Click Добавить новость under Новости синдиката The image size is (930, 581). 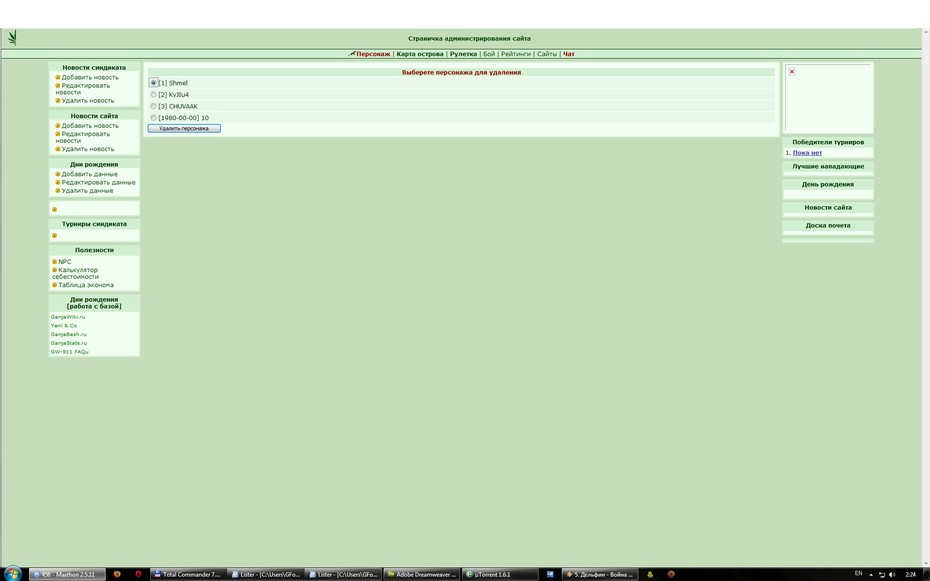point(90,77)
